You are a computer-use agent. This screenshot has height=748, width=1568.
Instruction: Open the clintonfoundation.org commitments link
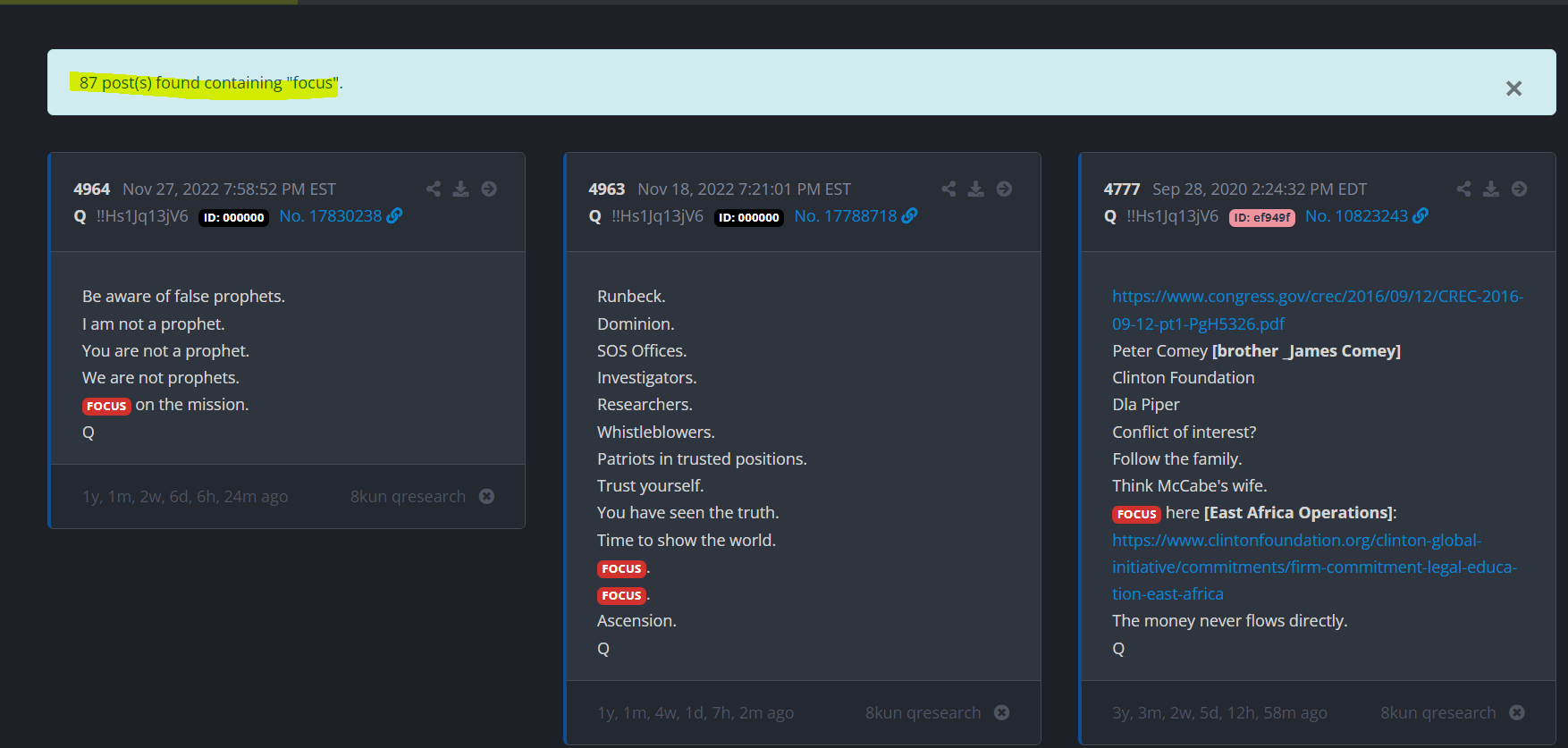pyautogui.click(x=1314, y=567)
